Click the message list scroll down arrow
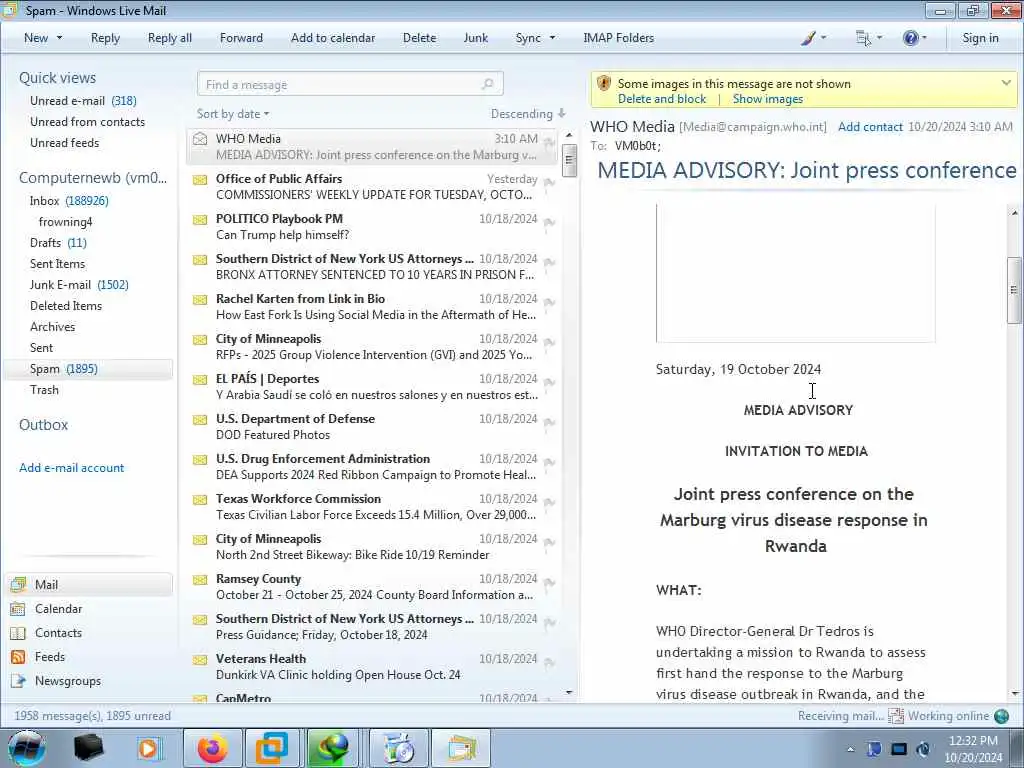 click(569, 692)
